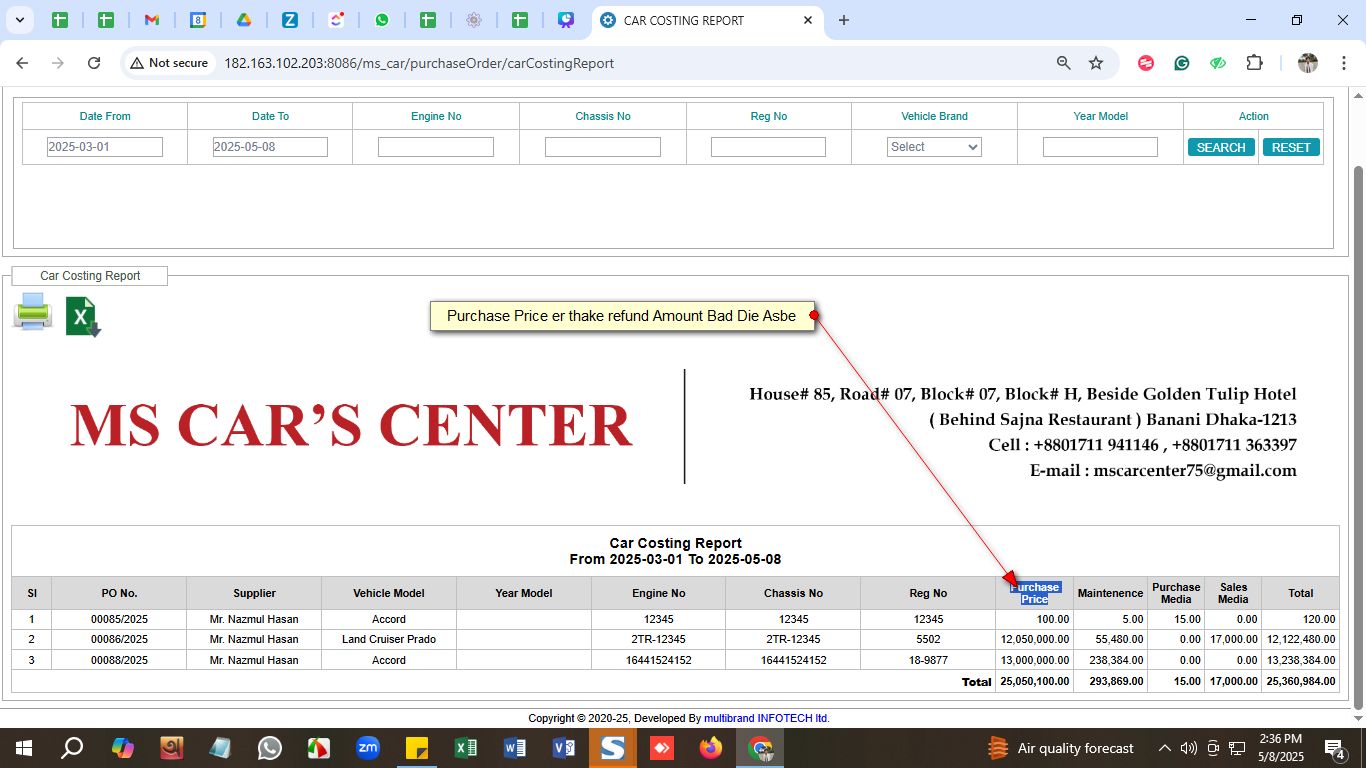Open the Not secure site info
Screen dimensions: 1366x768
(x=169, y=63)
